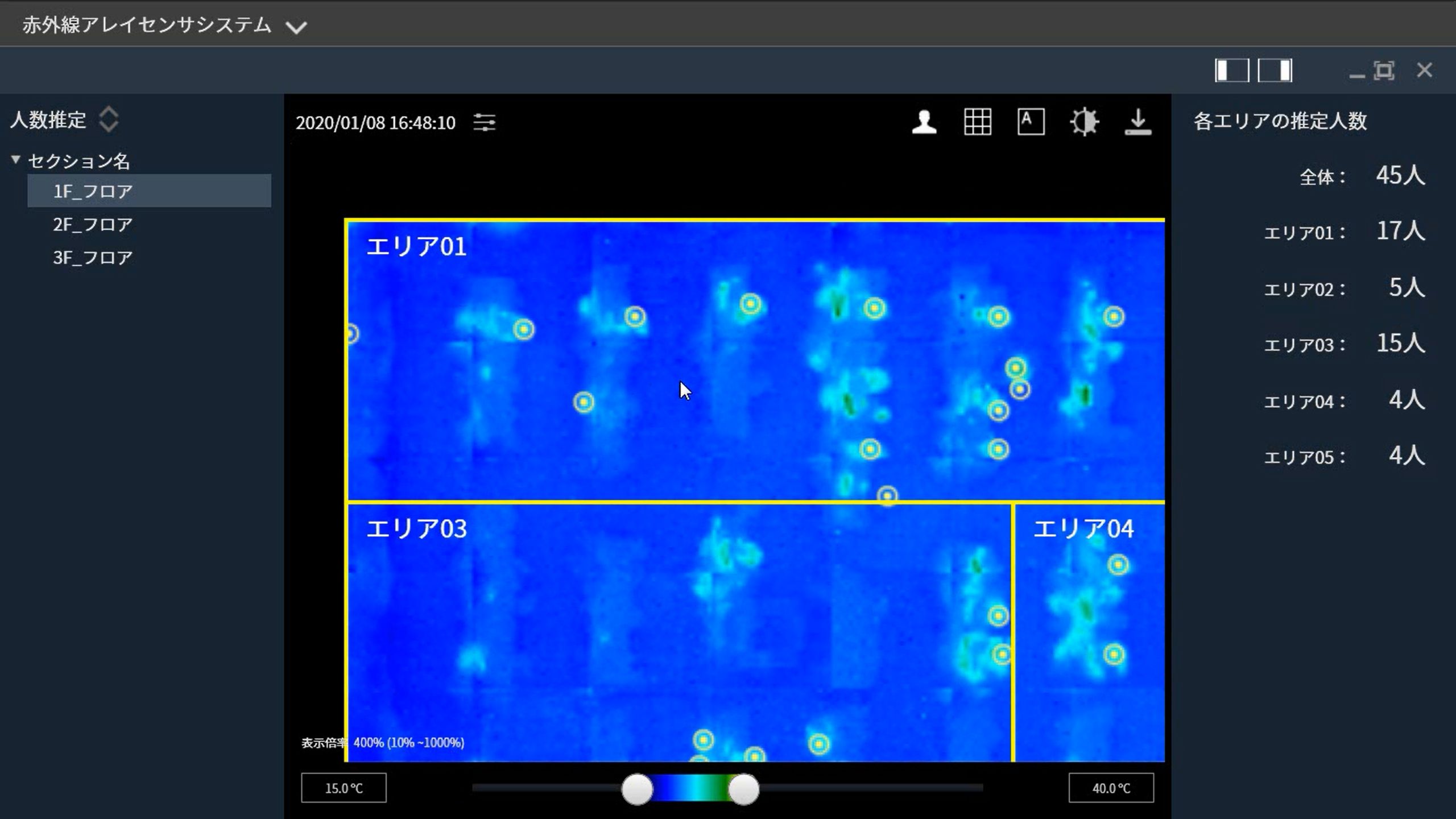Click the 40.0 ℃ maximum temperature field
1456x819 pixels.
[x=1111, y=788]
